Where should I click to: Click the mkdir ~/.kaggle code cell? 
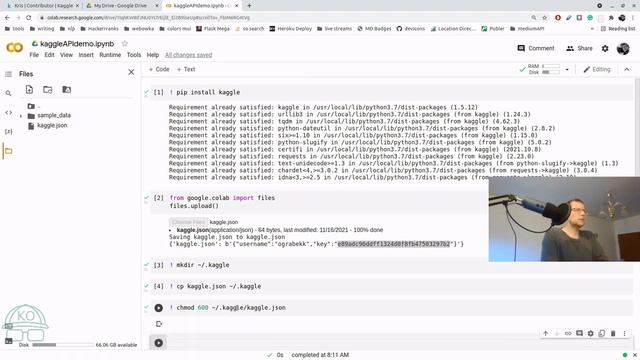[x=392, y=265]
